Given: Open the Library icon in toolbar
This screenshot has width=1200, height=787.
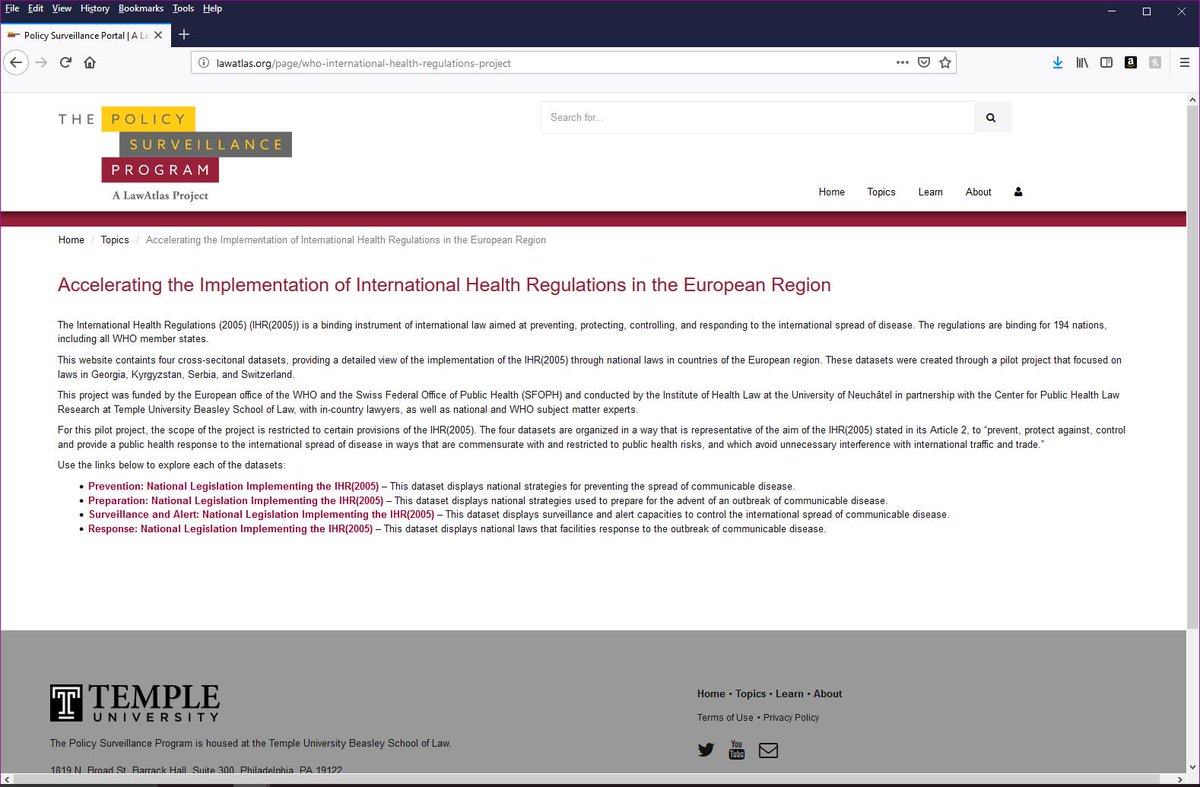Looking at the screenshot, I should pyautogui.click(x=1082, y=62).
